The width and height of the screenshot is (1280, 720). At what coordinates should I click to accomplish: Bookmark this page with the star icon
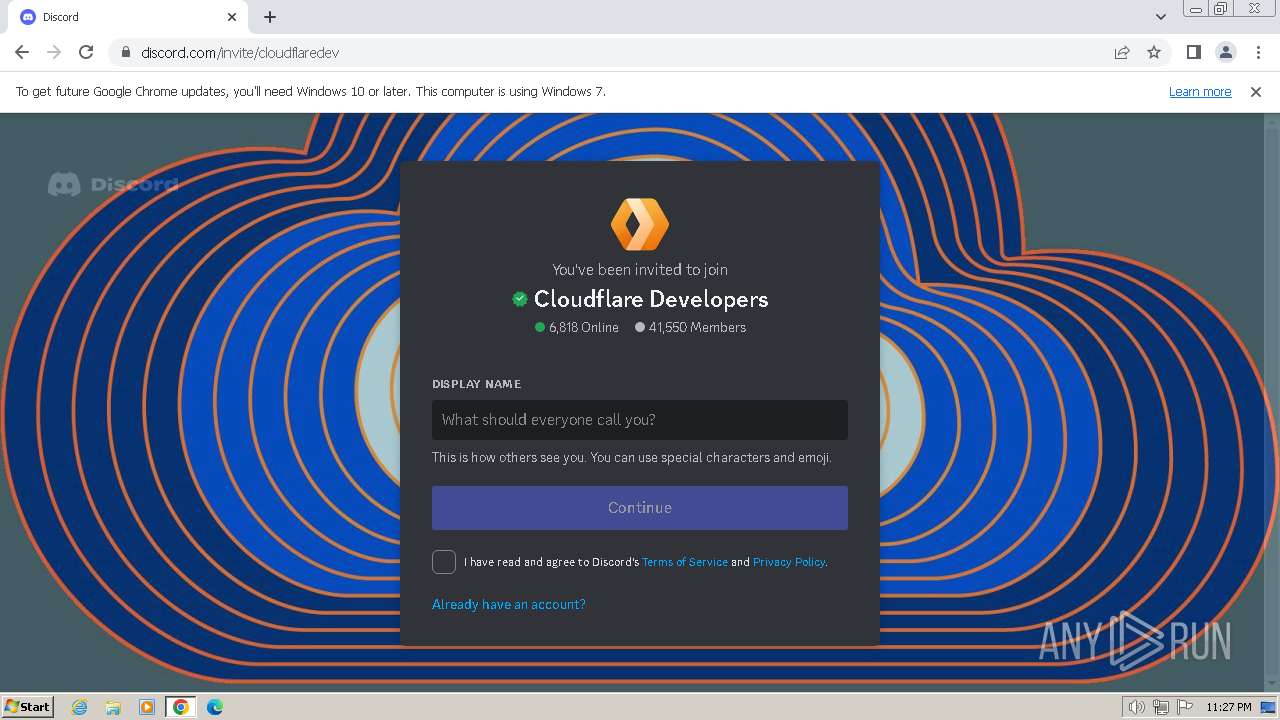tap(1154, 52)
